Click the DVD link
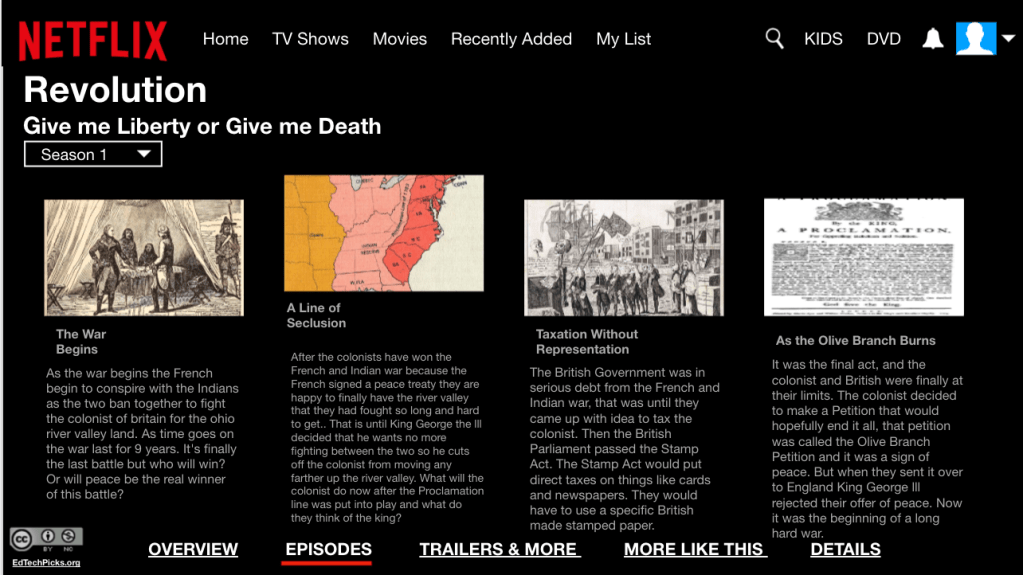Screen dimensions: 1023x575 (x=883, y=39)
